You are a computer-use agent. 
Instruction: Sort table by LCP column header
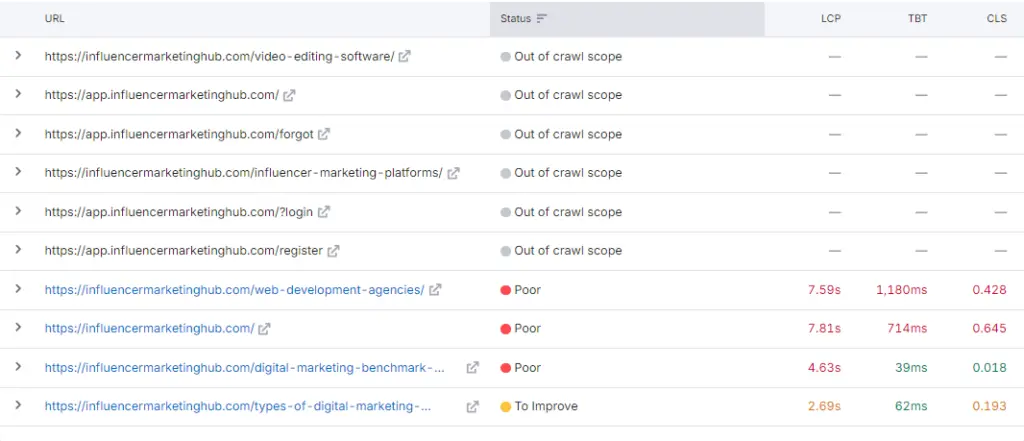(830, 18)
